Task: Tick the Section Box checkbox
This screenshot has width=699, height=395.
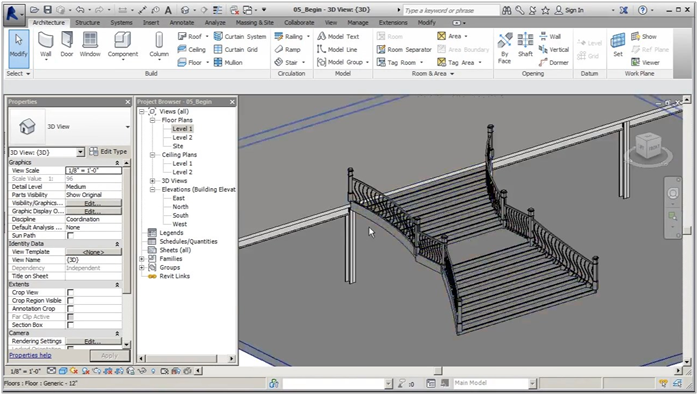Action: tap(70, 325)
